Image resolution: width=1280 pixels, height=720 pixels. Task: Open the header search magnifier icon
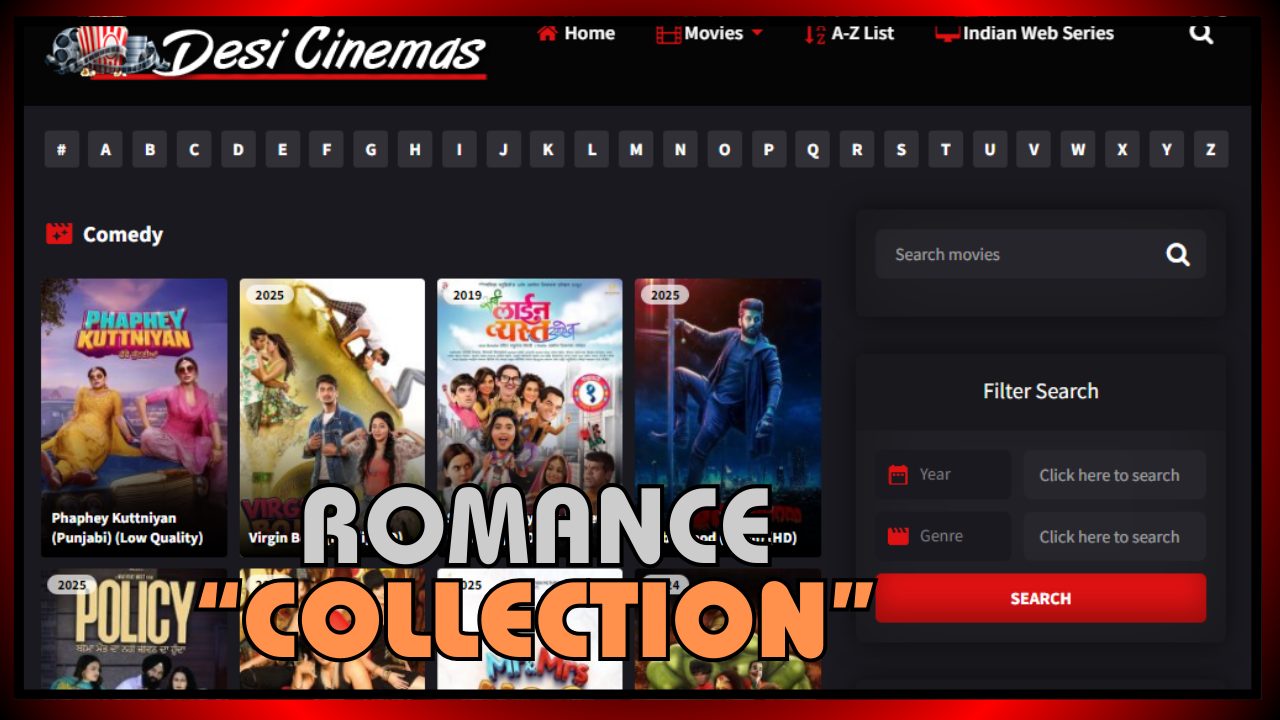tap(1200, 34)
